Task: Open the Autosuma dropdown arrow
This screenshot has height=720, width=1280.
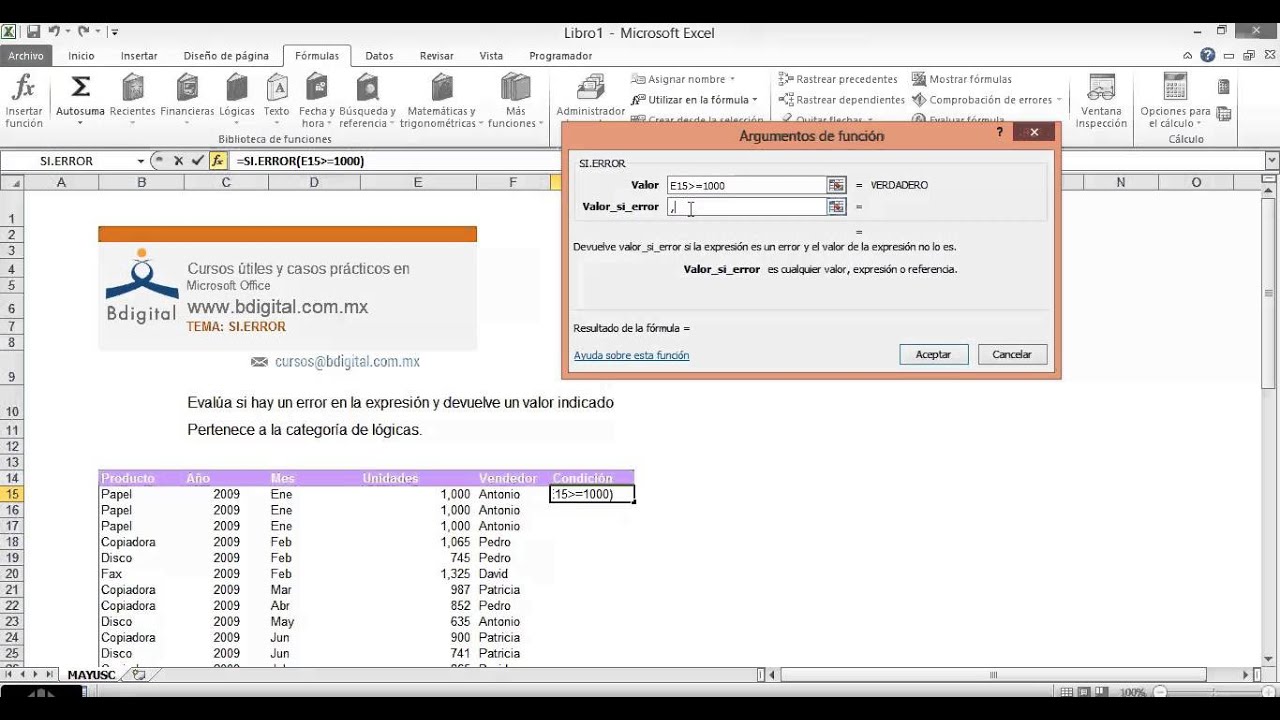Action: pos(80,125)
